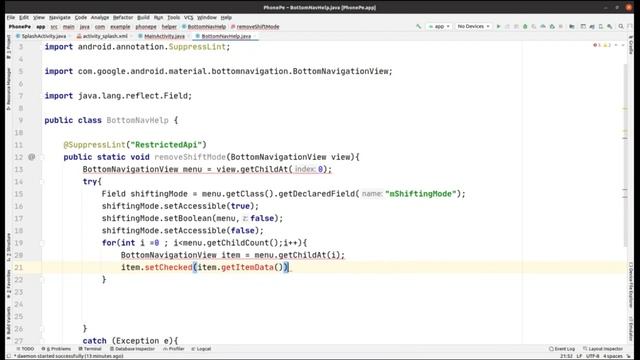Screen dimensions: 640x360
Task: Open the Database Inspector tool window
Action: (x=132, y=349)
